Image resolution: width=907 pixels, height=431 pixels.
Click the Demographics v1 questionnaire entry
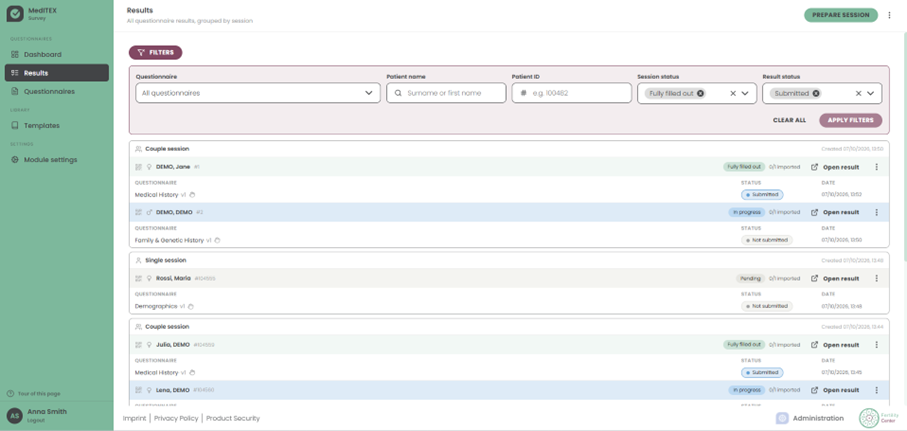[x=160, y=307]
